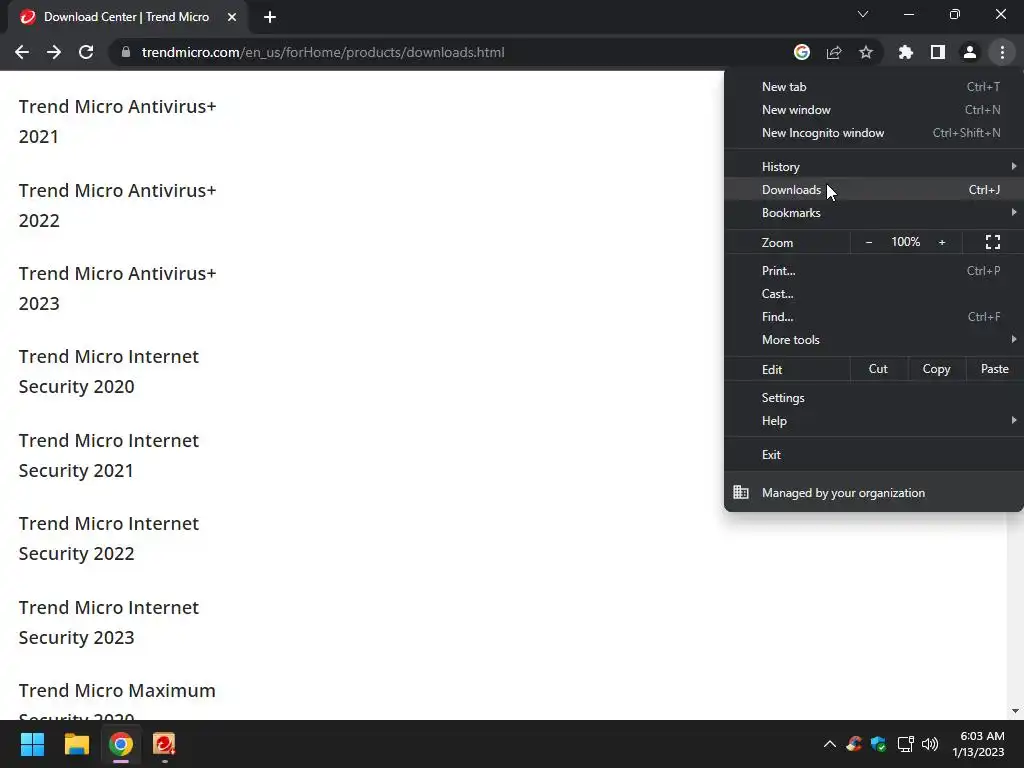Enter full screen mode from Zoom row
Viewport: 1024px width, 768px height.
pyautogui.click(x=993, y=242)
